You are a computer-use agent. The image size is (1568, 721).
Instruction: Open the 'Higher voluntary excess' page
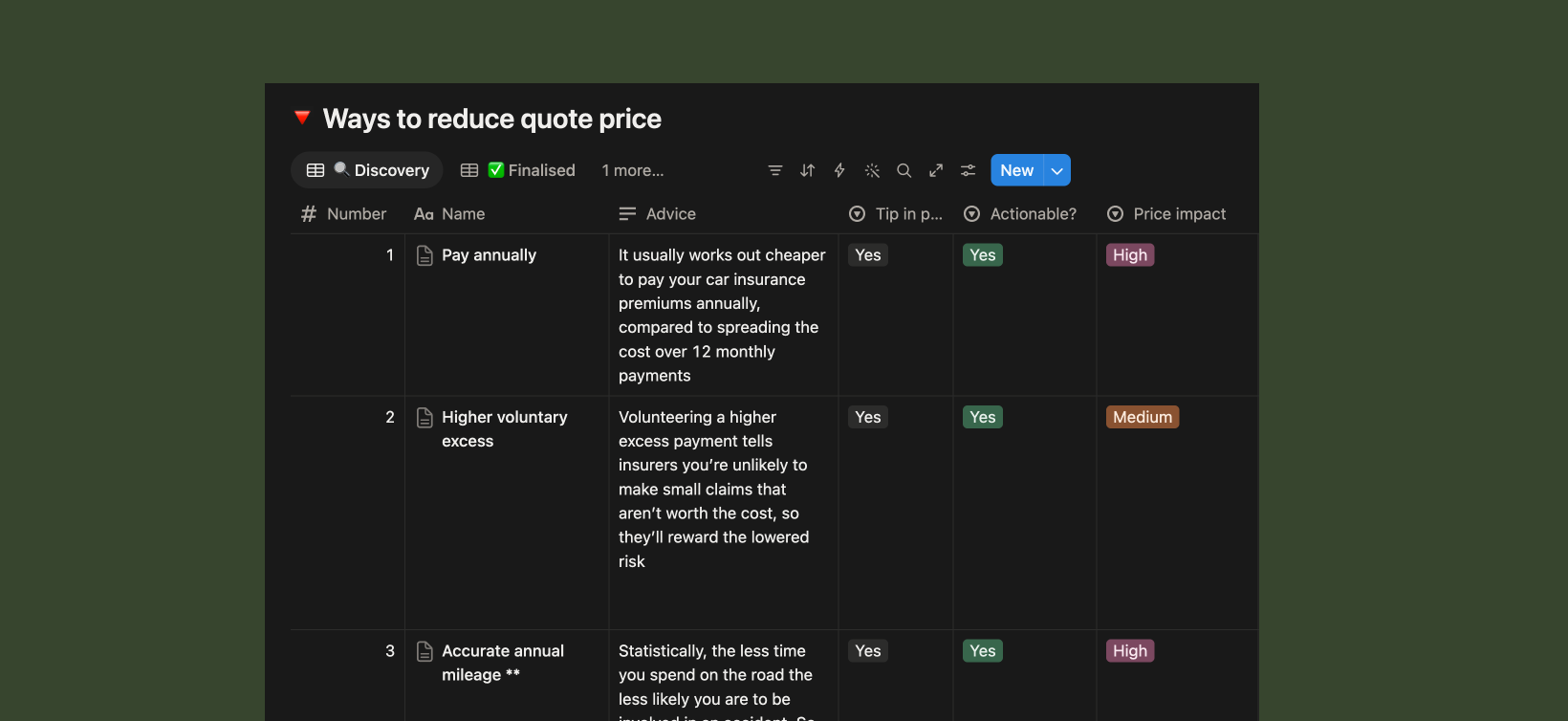click(505, 429)
